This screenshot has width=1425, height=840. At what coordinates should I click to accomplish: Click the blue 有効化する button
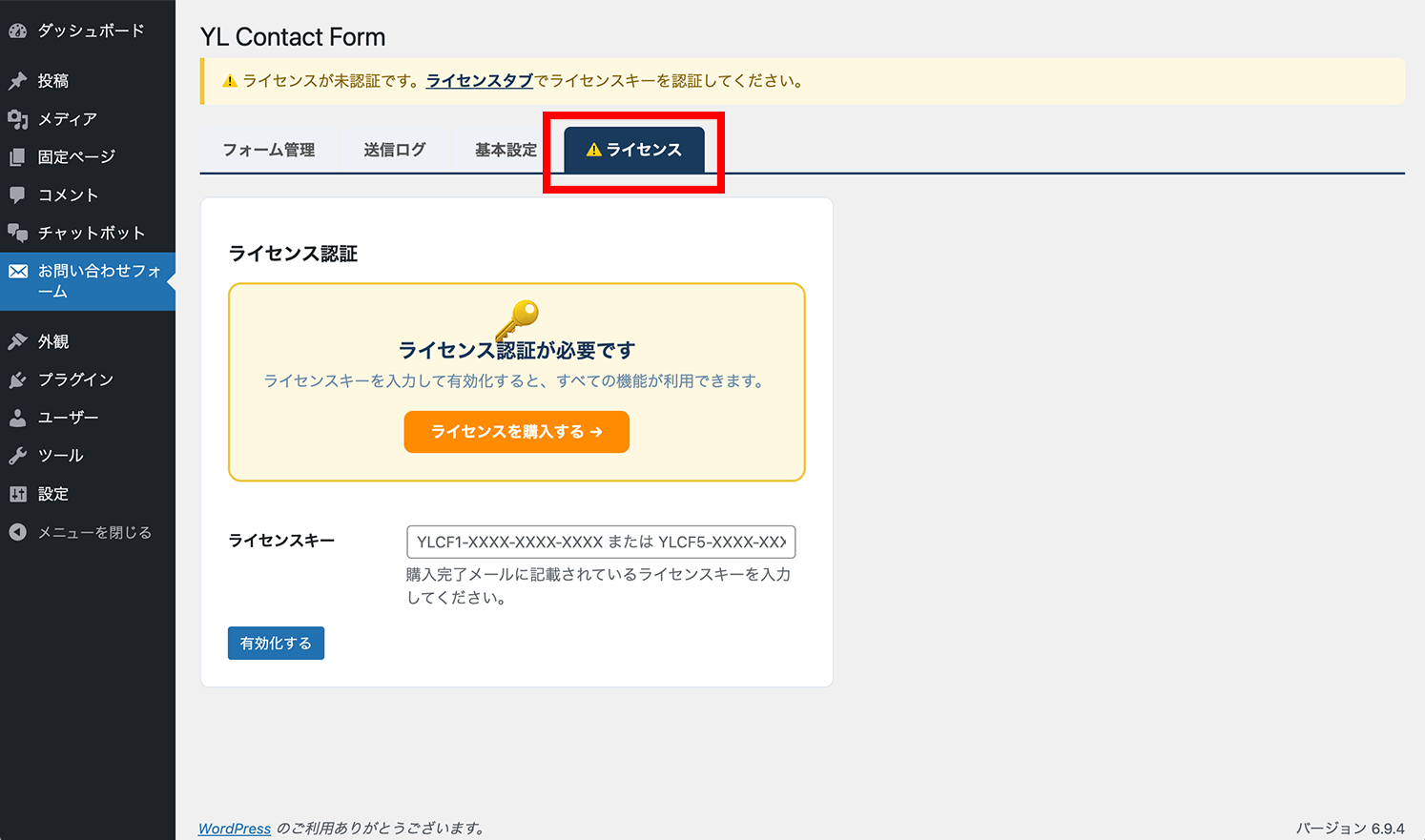276,644
